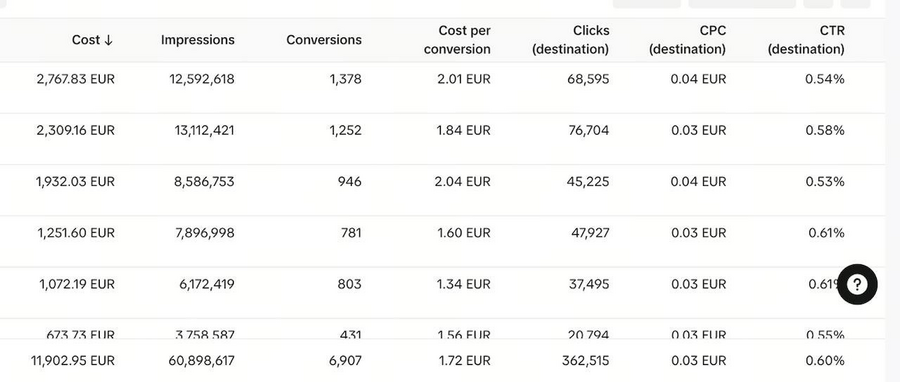Click the CTR (destination) column header

pyautogui.click(x=806, y=40)
